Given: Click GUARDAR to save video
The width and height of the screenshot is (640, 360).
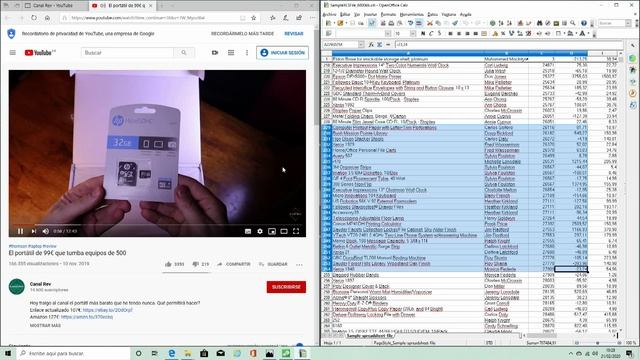Looking at the screenshot, I should point(273,264).
